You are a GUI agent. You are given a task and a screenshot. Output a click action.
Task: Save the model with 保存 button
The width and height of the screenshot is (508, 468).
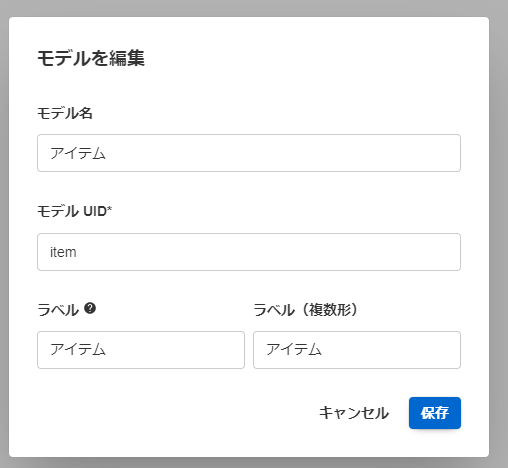coord(435,413)
